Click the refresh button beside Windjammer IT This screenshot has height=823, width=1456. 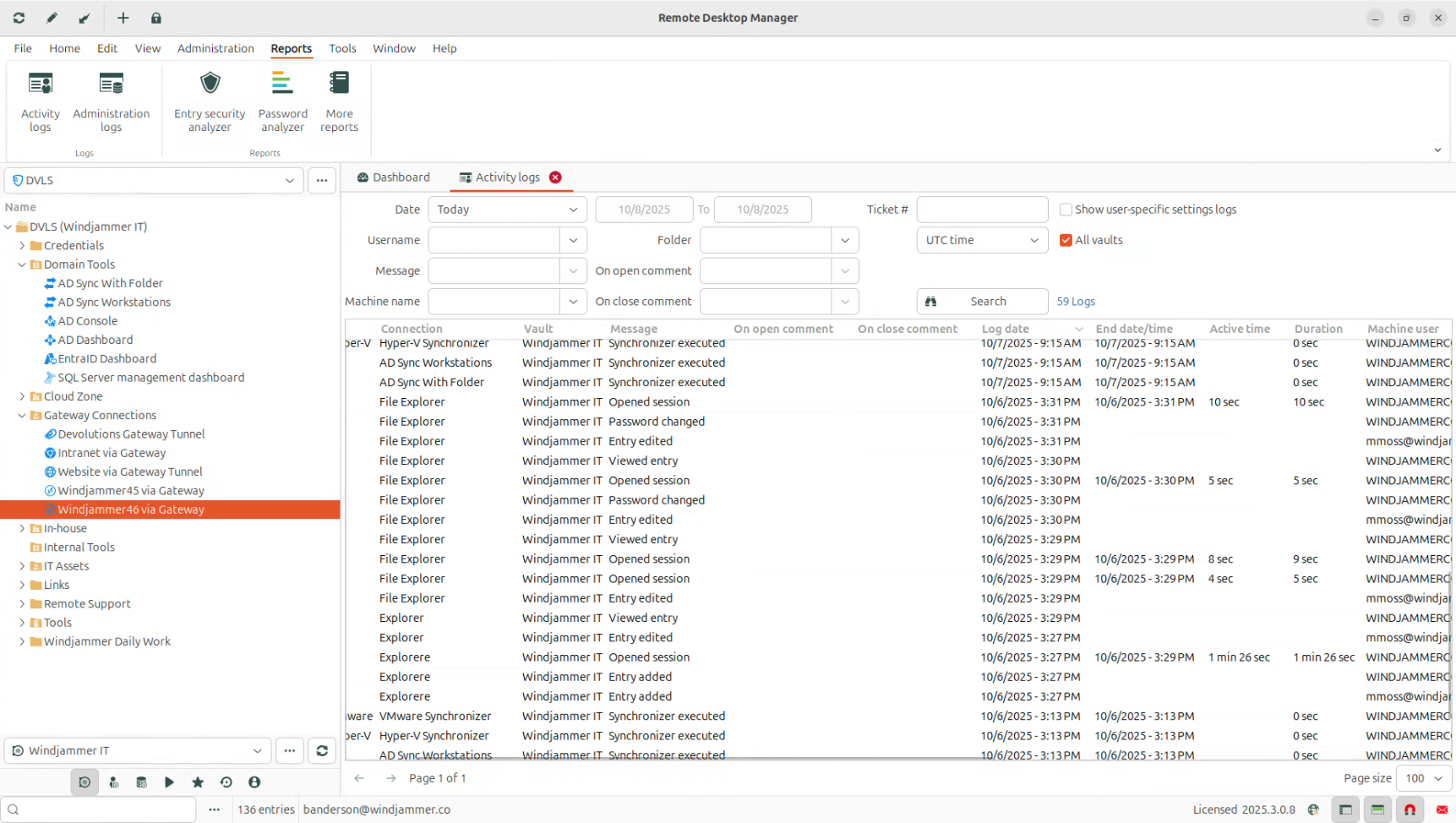click(322, 750)
